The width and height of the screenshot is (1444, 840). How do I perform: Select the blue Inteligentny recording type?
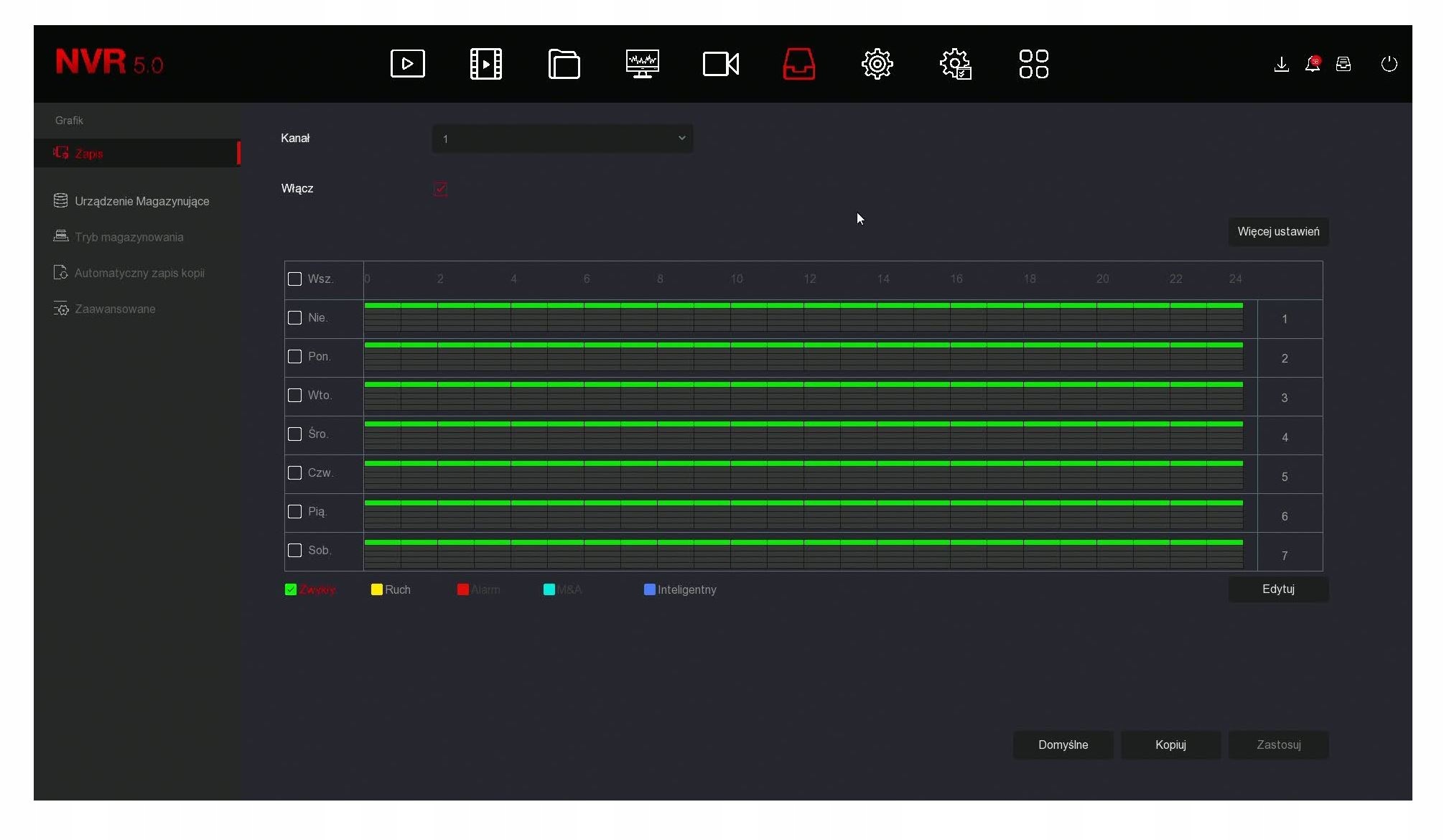click(649, 589)
